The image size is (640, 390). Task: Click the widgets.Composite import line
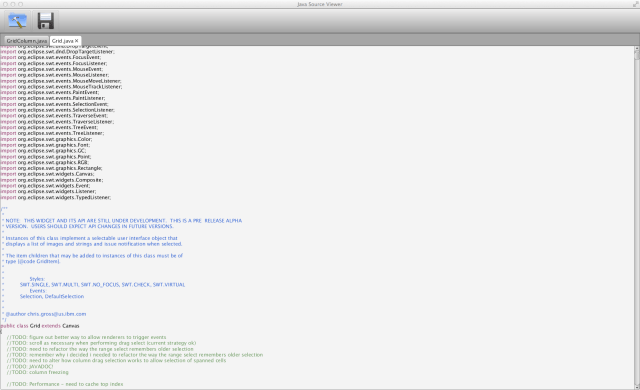point(52,180)
